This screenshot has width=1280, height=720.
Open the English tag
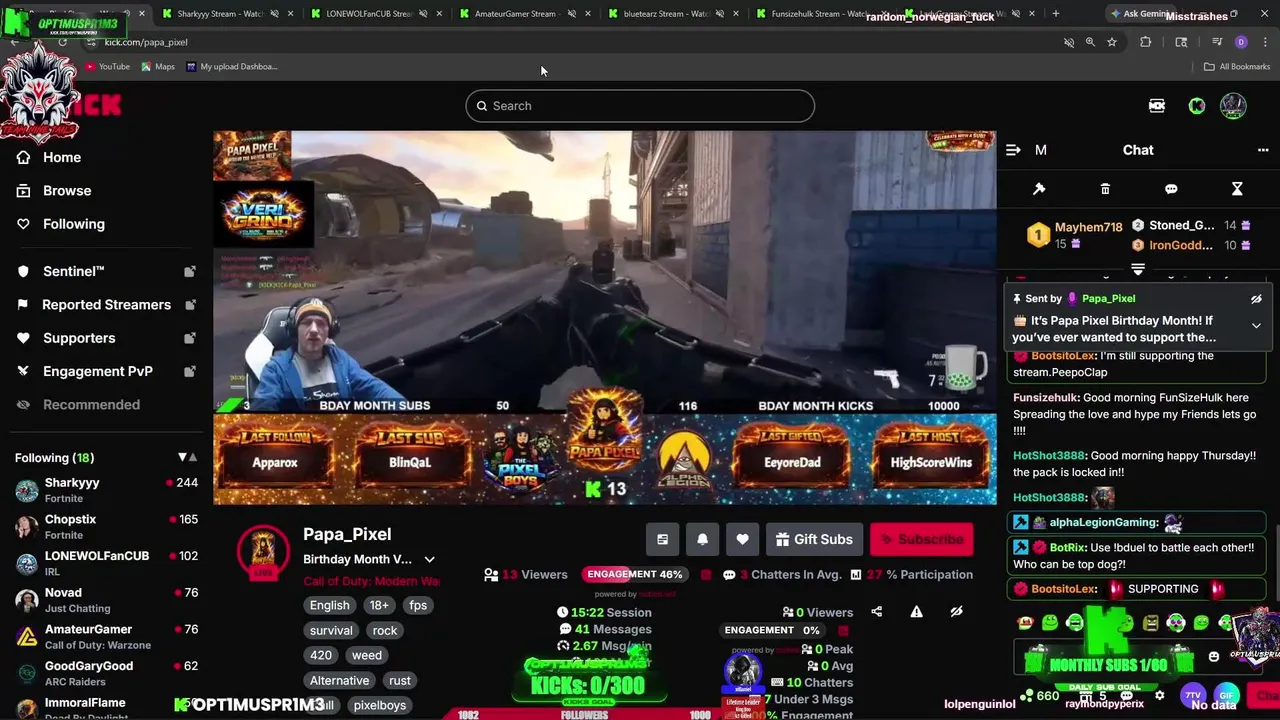pos(330,605)
